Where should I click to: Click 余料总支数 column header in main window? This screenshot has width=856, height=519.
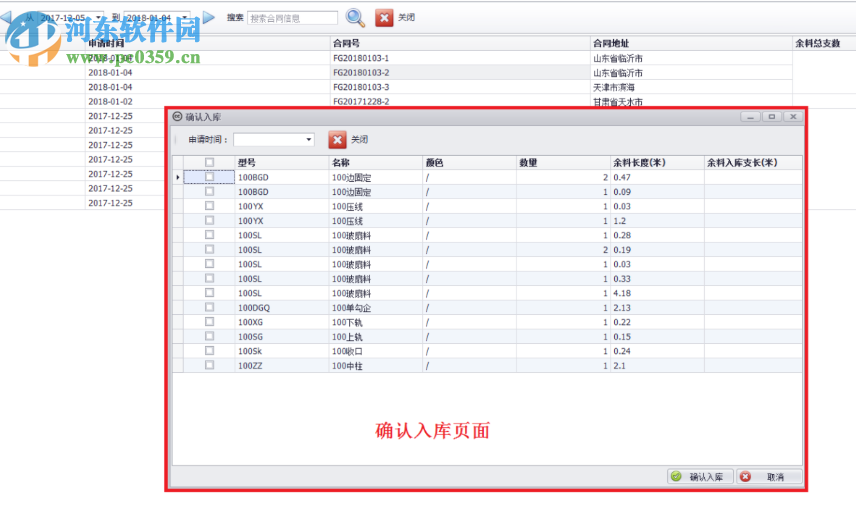coord(824,43)
